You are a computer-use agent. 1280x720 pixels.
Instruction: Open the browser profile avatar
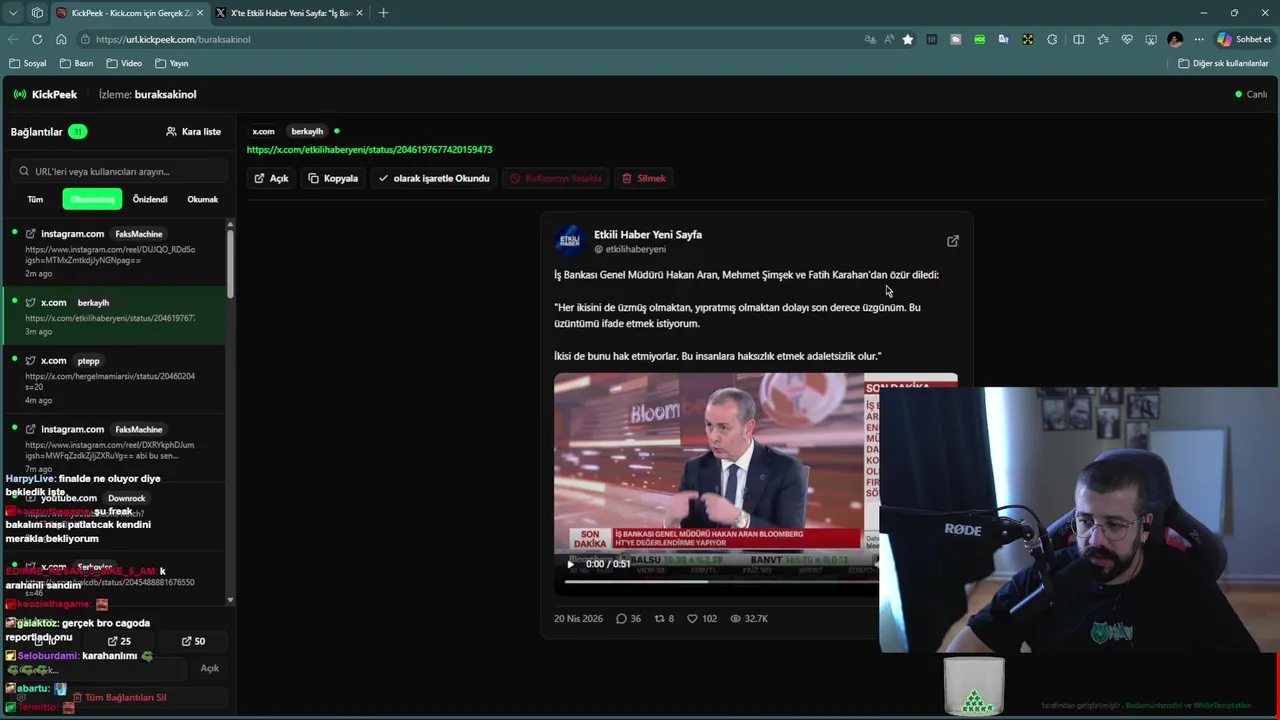(1175, 39)
